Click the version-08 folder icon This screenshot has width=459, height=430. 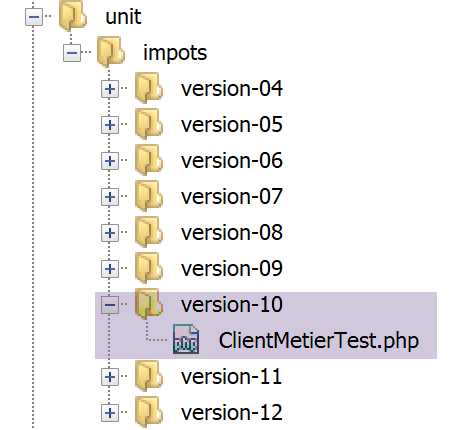point(149,232)
